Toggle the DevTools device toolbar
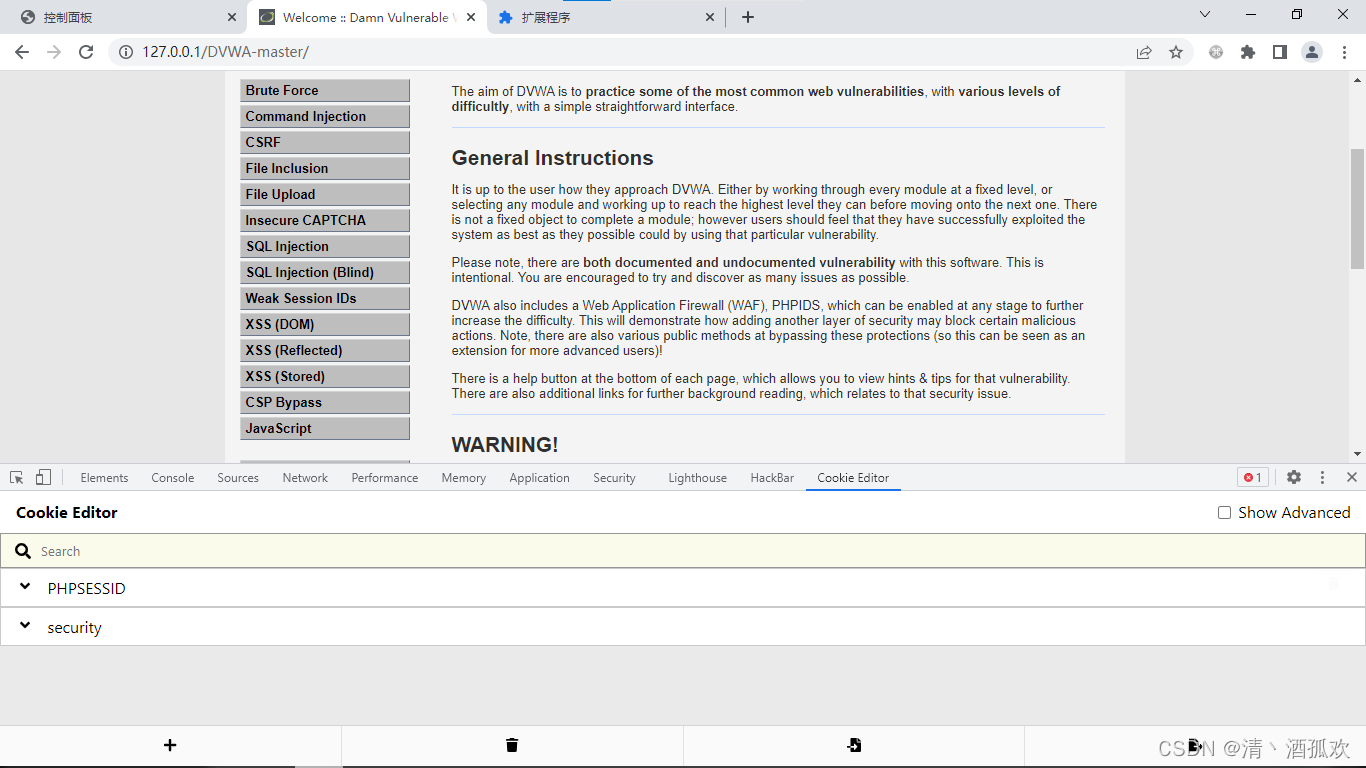Viewport: 1366px width, 768px height. (x=43, y=478)
